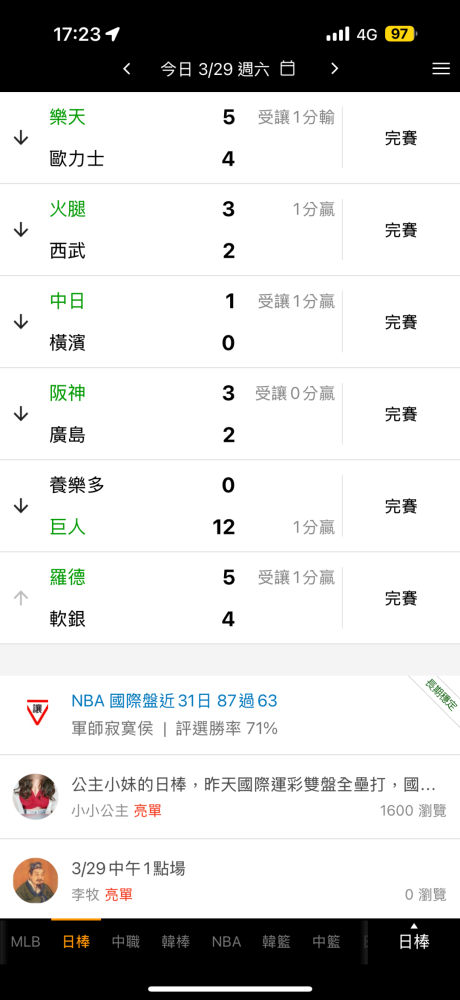Expand the 樂天 vs 歐力士 game arrow

(21, 138)
